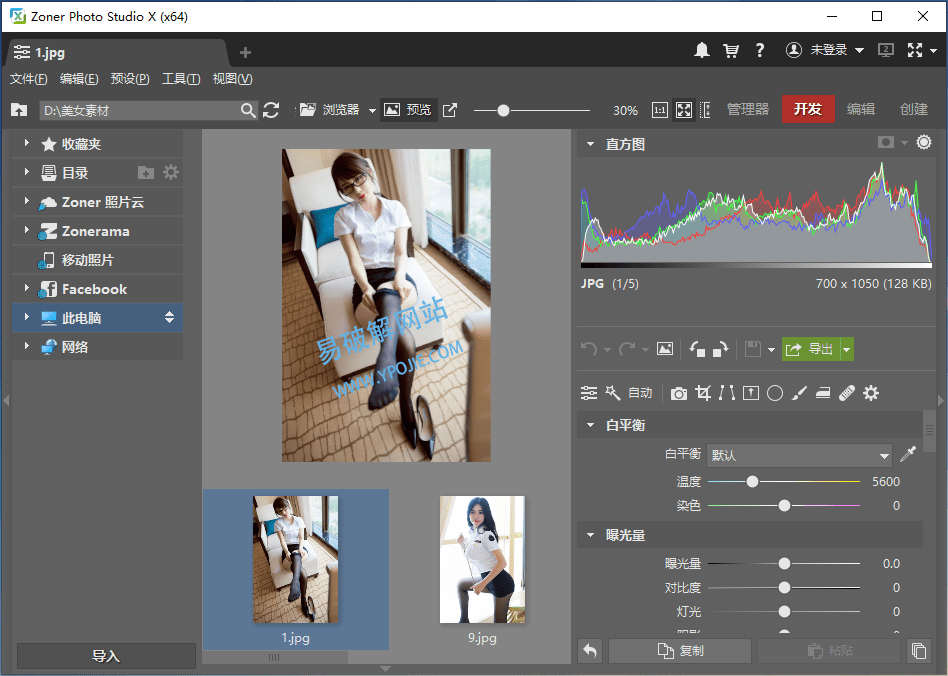The image size is (948, 676).
Task: Select the healing bandage tool
Action: [847, 393]
